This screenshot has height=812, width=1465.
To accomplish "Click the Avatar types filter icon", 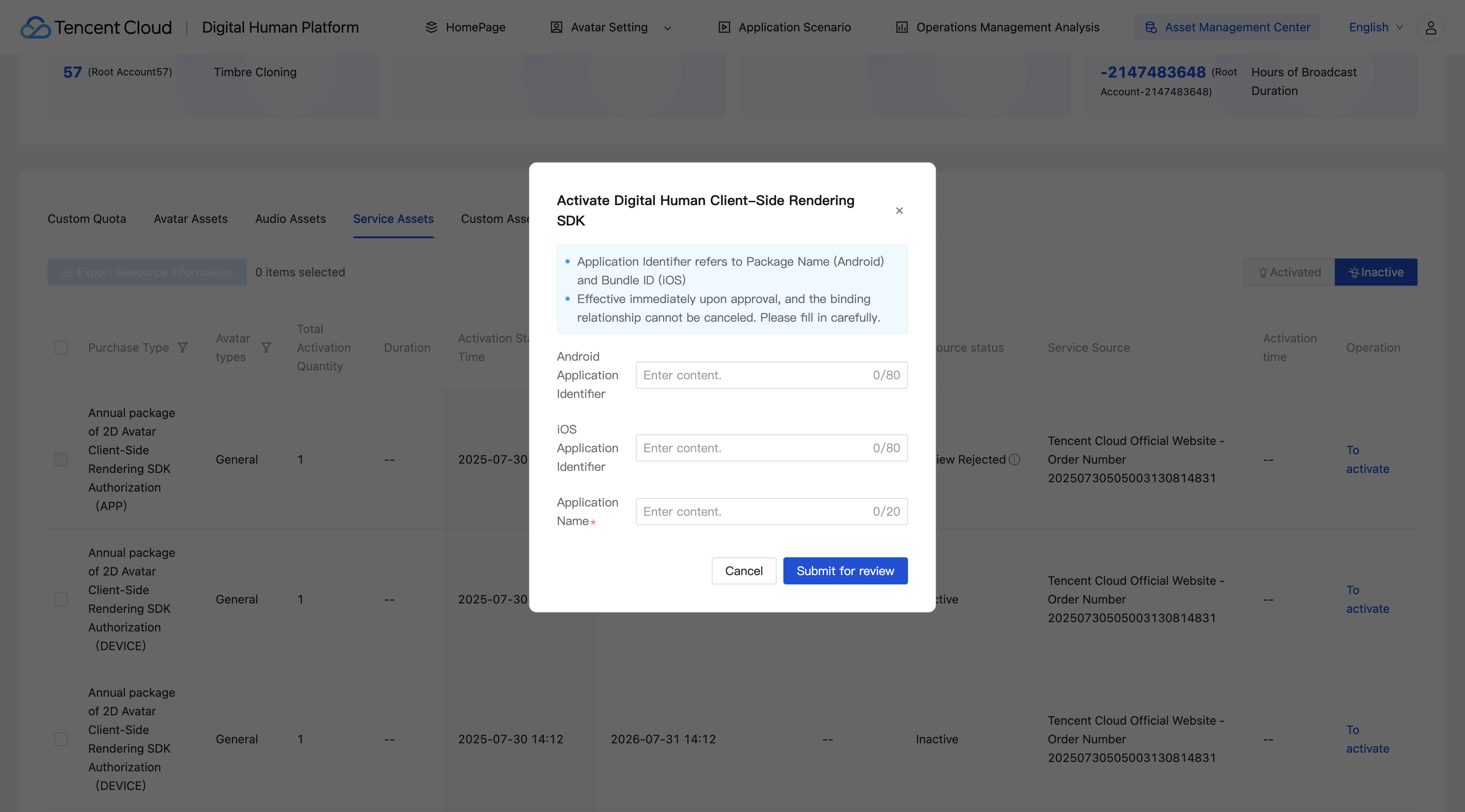I will pyautogui.click(x=266, y=348).
